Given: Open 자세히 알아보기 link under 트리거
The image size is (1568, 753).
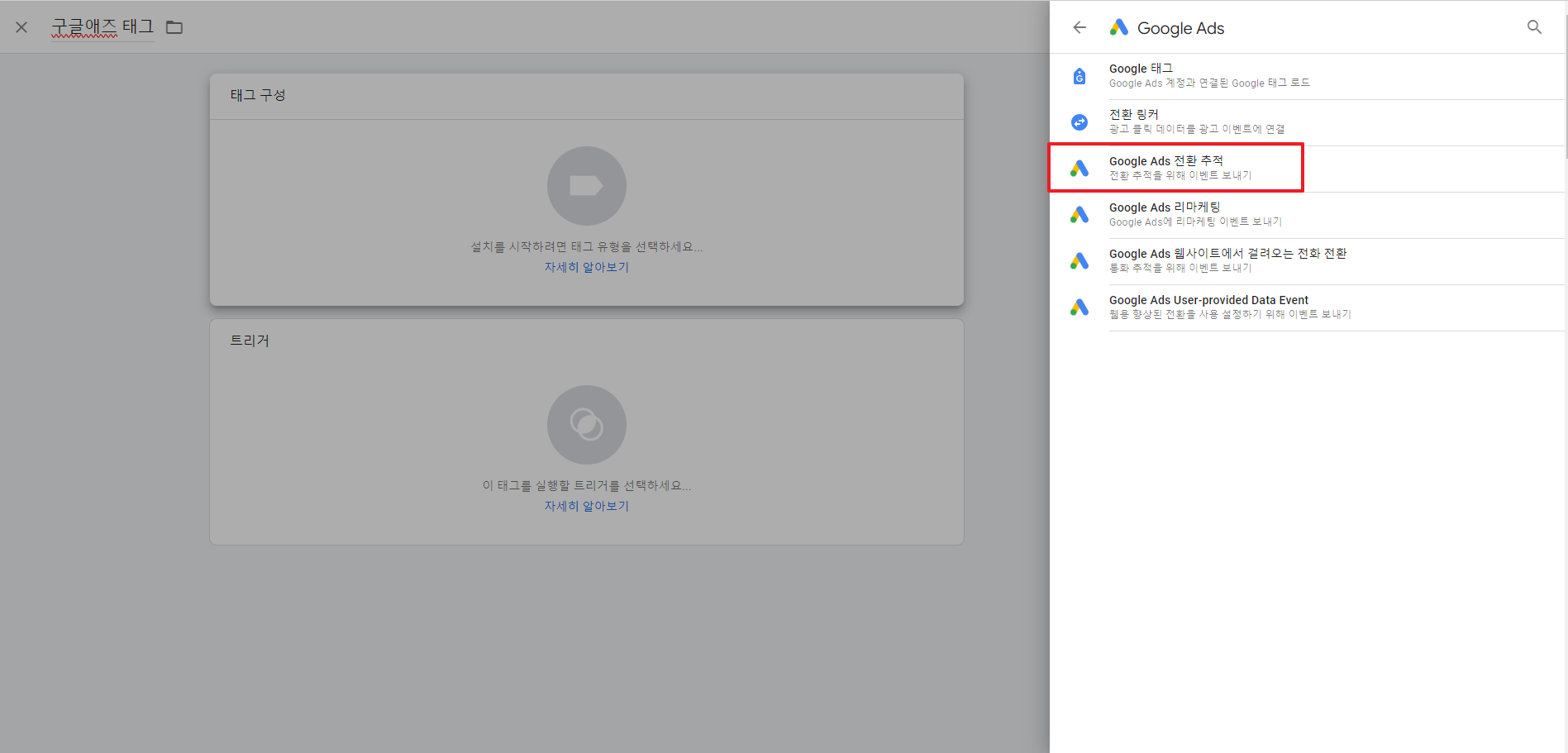Looking at the screenshot, I should (x=587, y=506).
